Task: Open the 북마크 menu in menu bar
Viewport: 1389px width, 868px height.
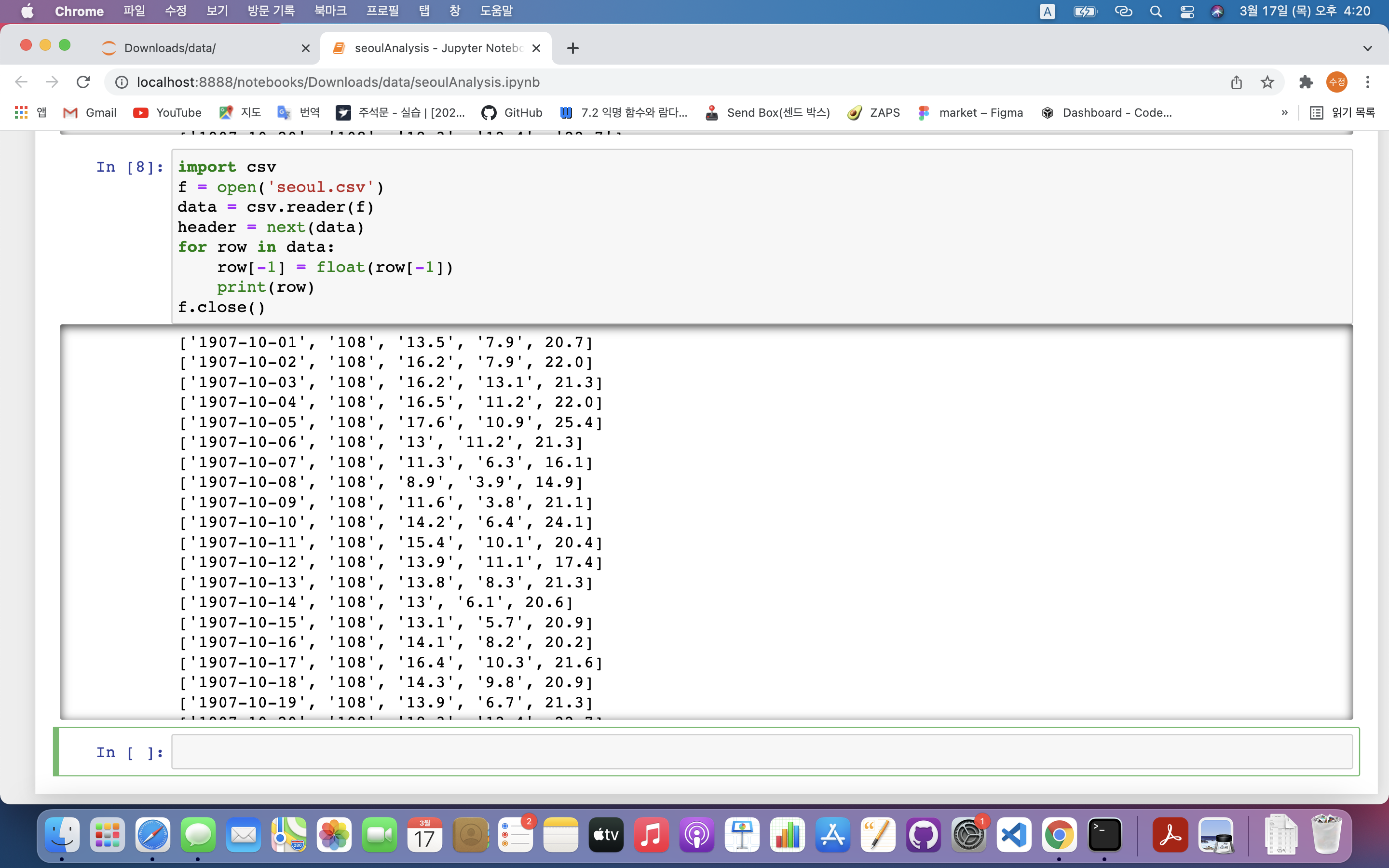Action: pos(330,11)
